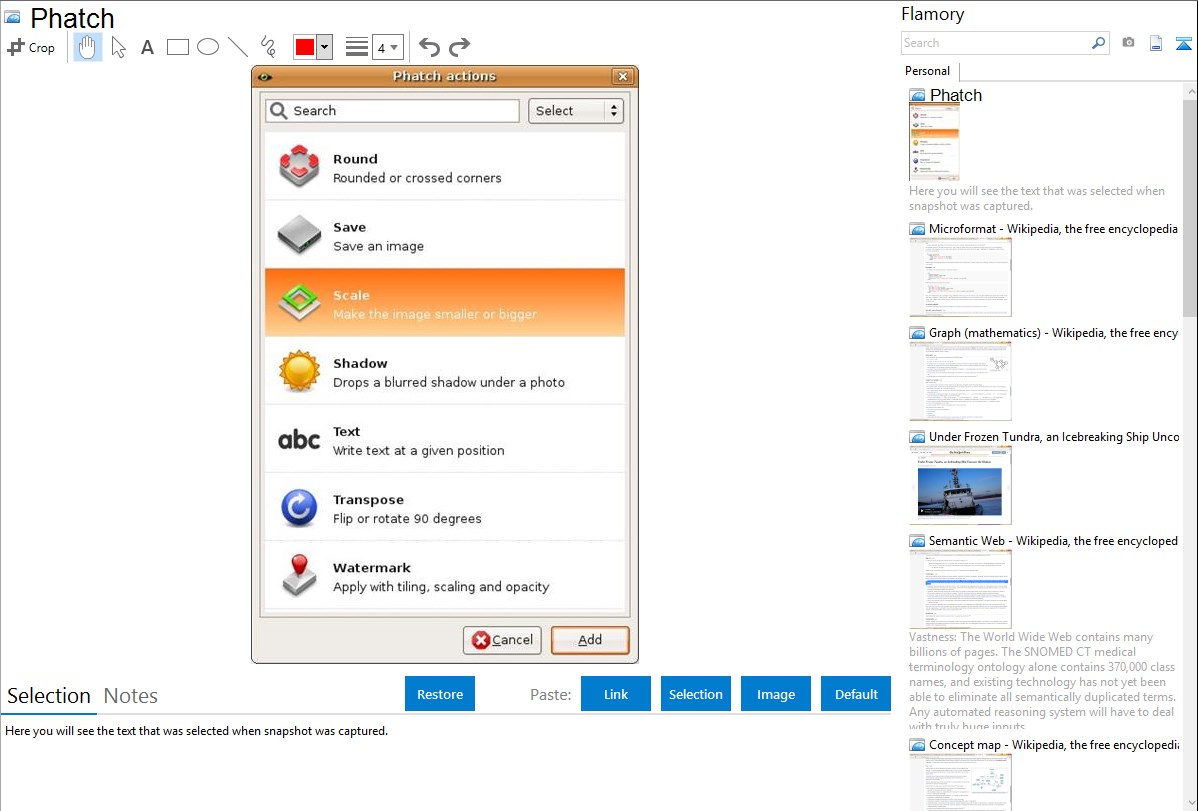Switch to the Notes tab
The image size is (1198, 811).
(x=131, y=696)
